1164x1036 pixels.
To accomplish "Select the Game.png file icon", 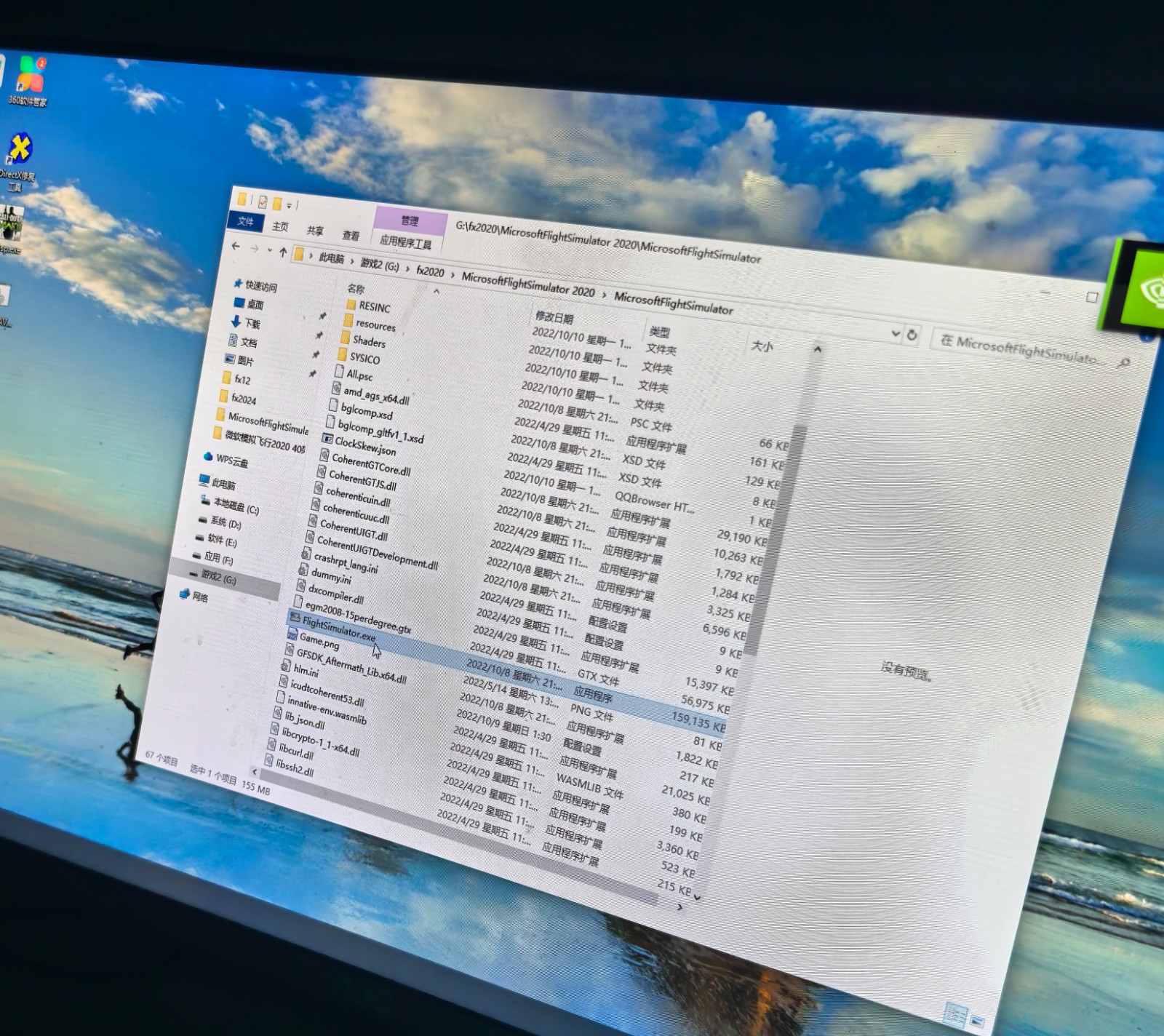I will tap(292, 635).
